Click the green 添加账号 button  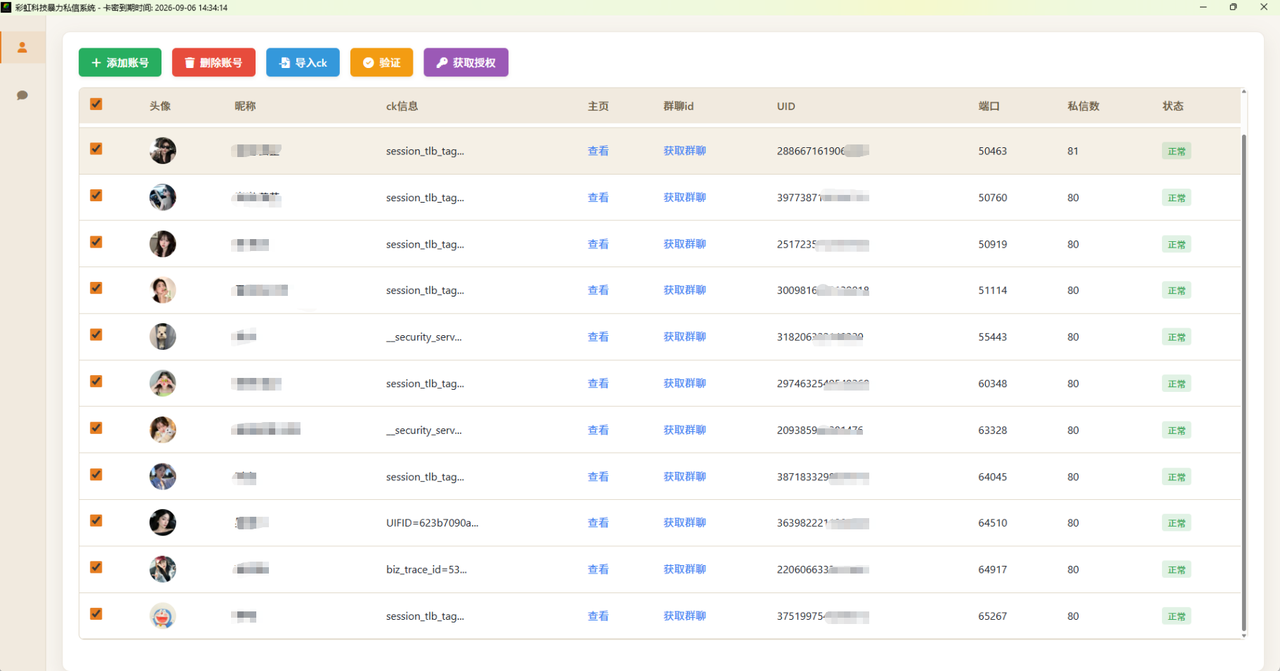point(120,63)
